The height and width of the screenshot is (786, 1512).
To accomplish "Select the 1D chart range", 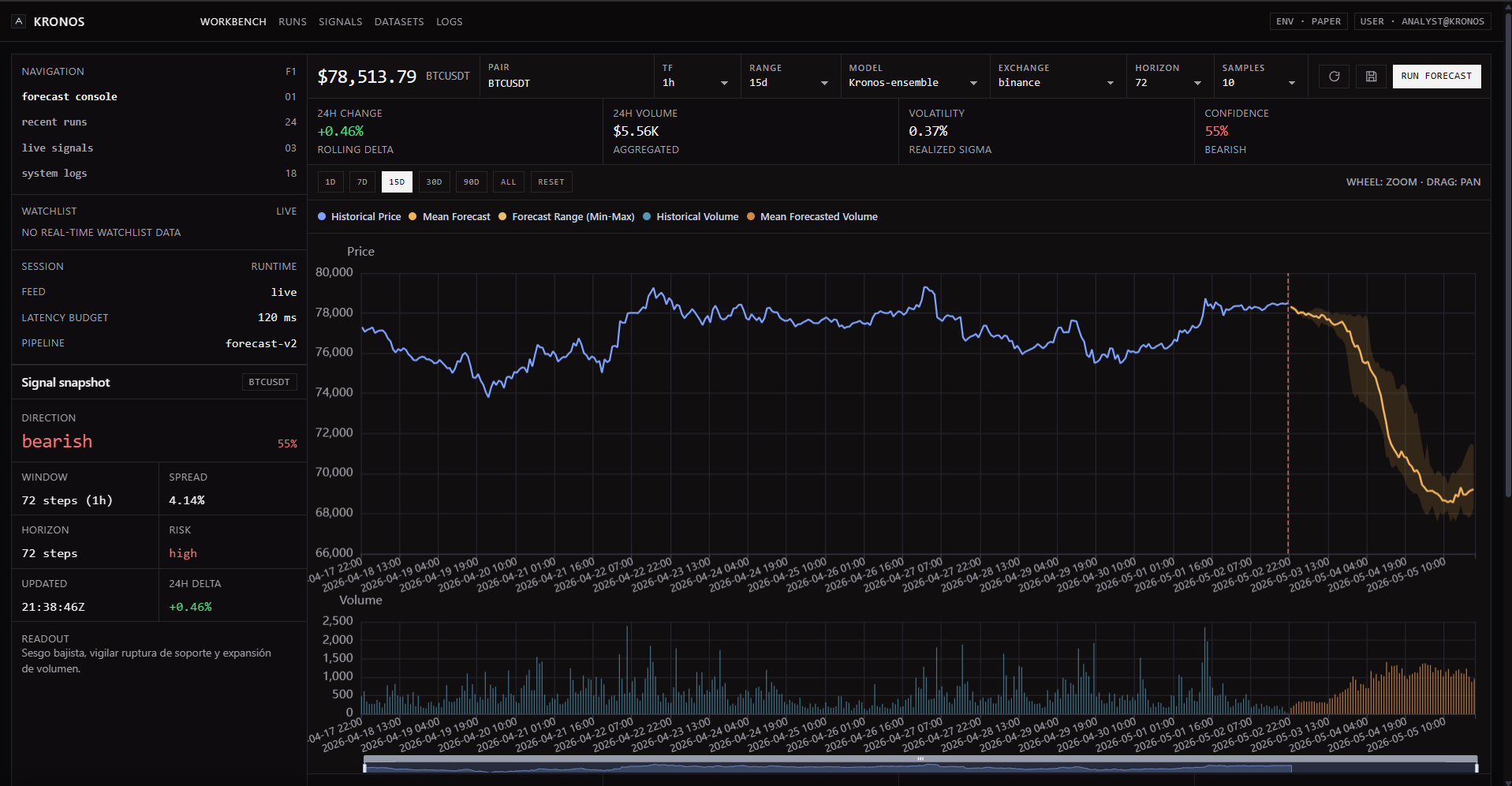I will pos(330,182).
